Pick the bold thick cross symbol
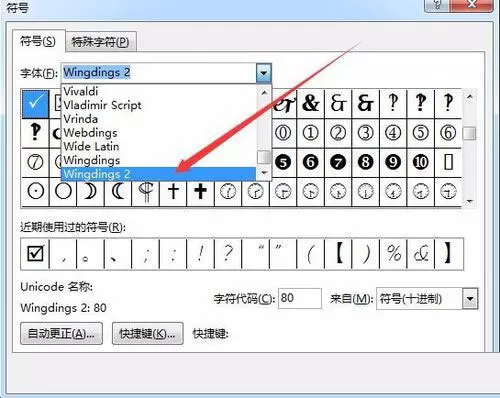This screenshot has width=500, height=398. tap(200, 192)
